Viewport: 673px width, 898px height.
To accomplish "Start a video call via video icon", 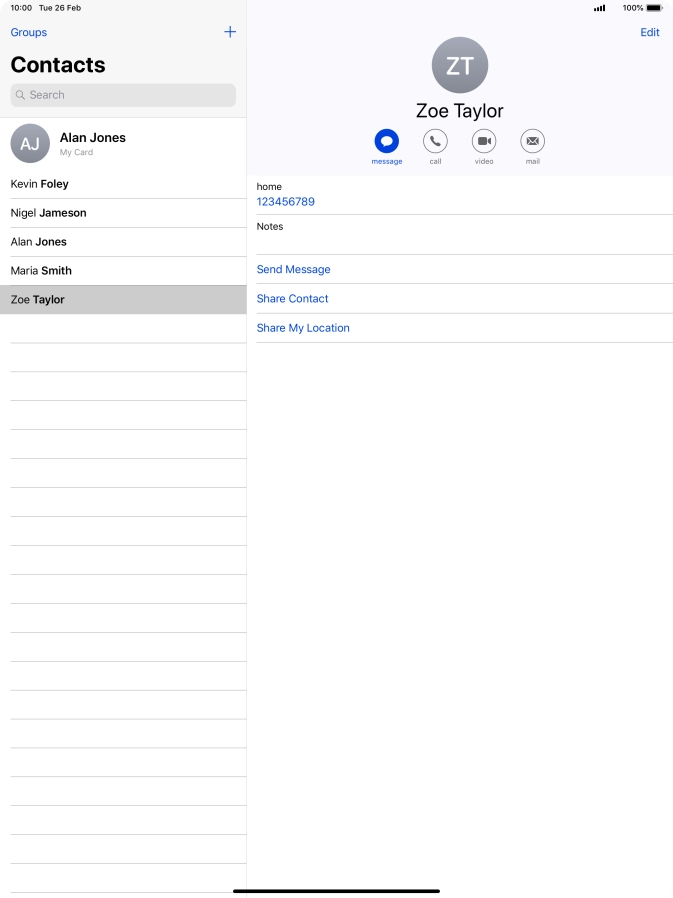I will click(484, 142).
